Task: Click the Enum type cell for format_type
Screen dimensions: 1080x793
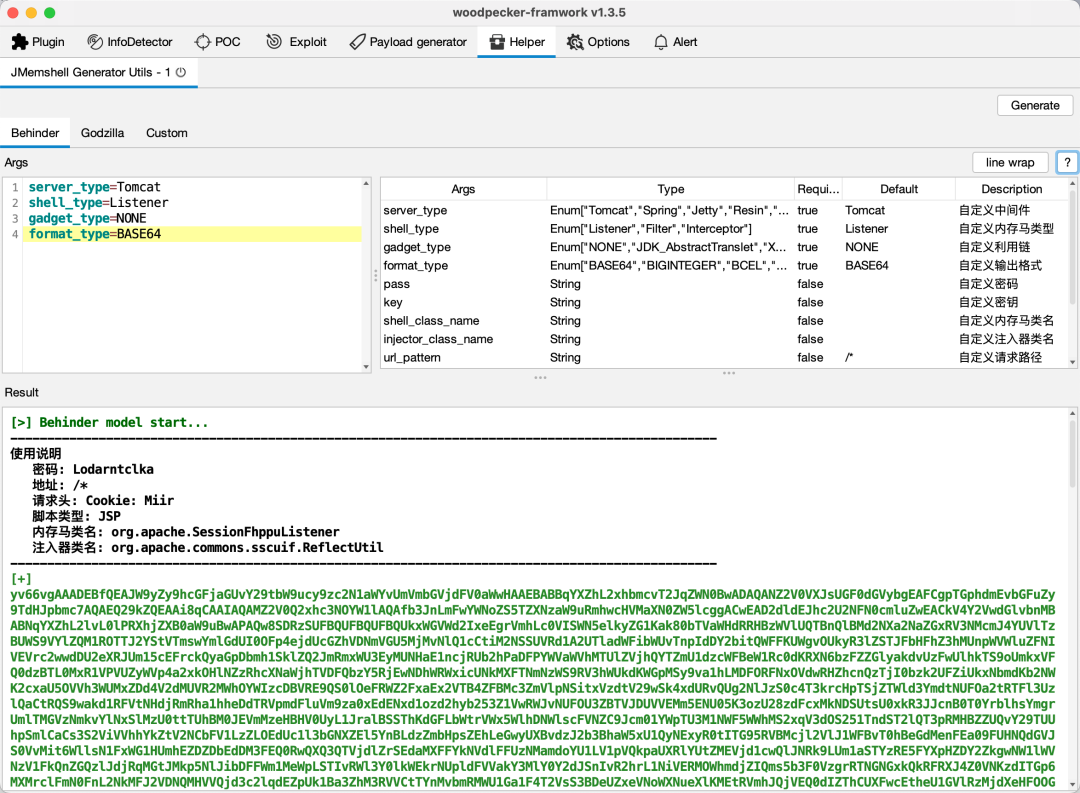Action: [x=669, y=265]
